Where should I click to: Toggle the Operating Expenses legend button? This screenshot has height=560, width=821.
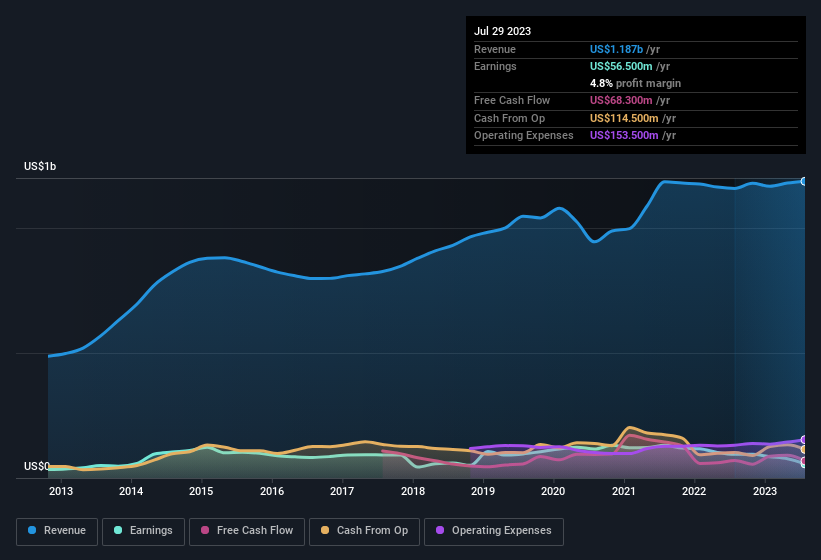click(493, 531)
